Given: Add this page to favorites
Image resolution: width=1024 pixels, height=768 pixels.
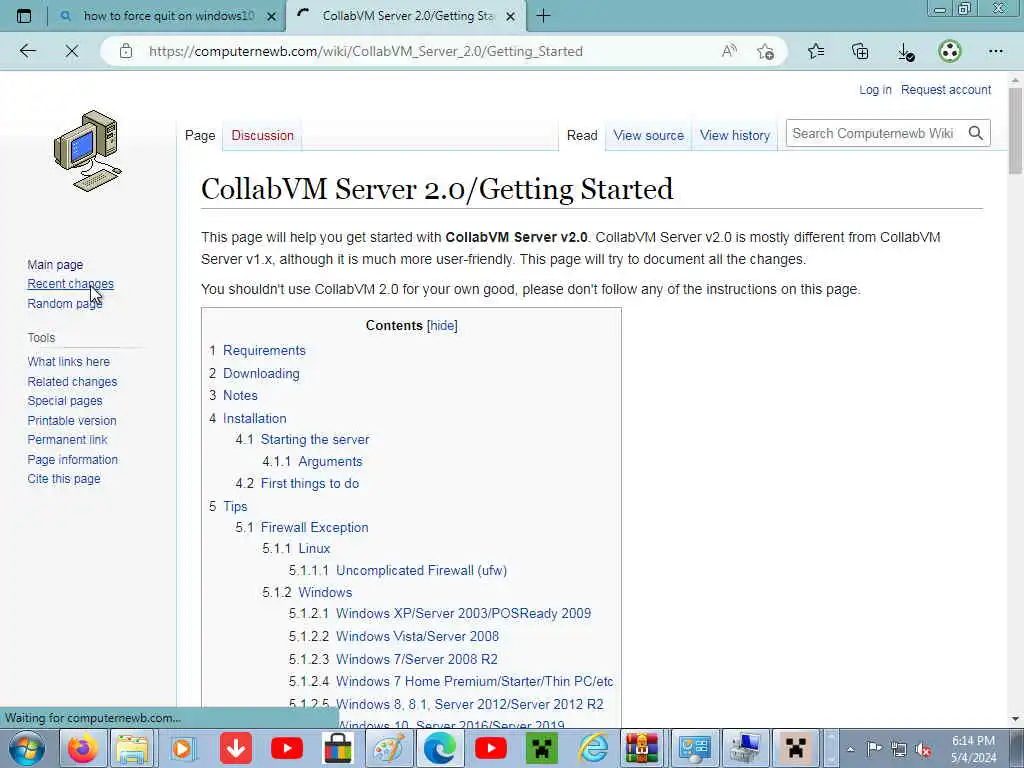Looking at the screenshot, I should 765,51.
